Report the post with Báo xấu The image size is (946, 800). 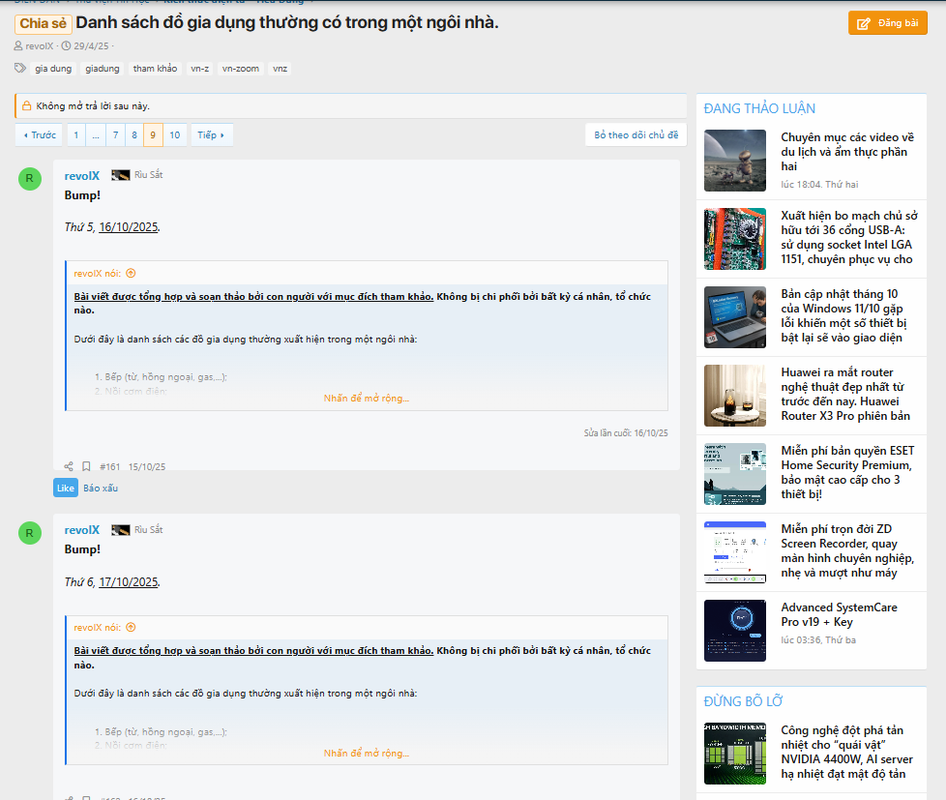(100, 488)
